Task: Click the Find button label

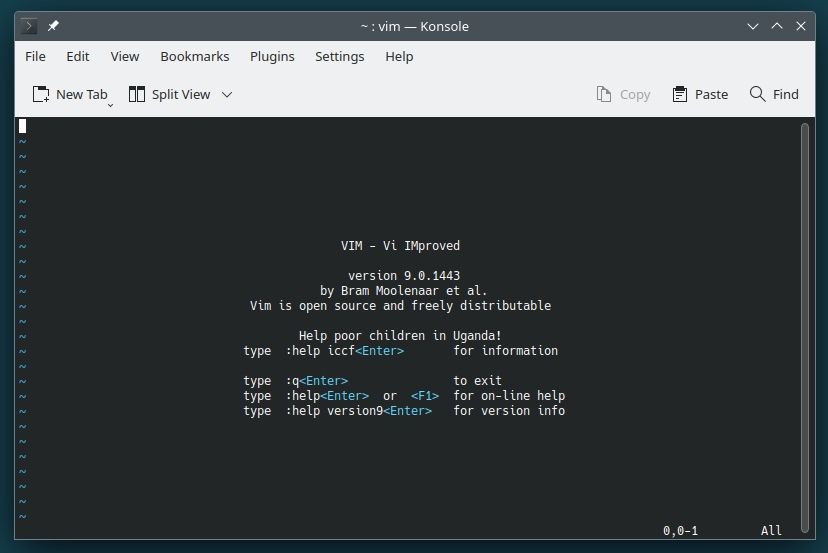Action: 786,95
